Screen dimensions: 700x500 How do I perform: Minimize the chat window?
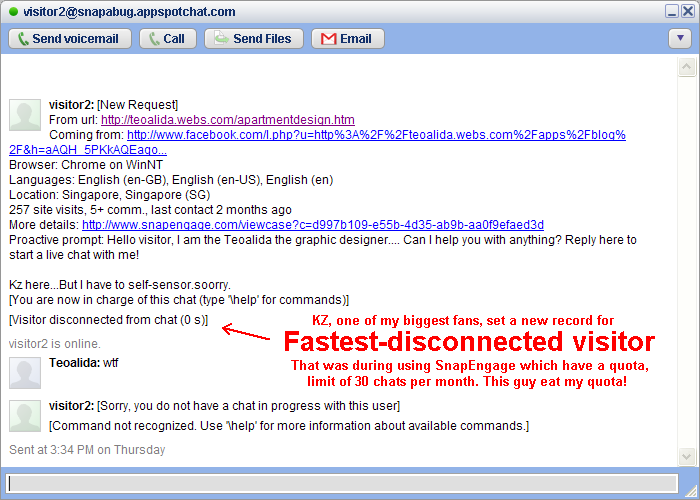click(x=671, y=11)
